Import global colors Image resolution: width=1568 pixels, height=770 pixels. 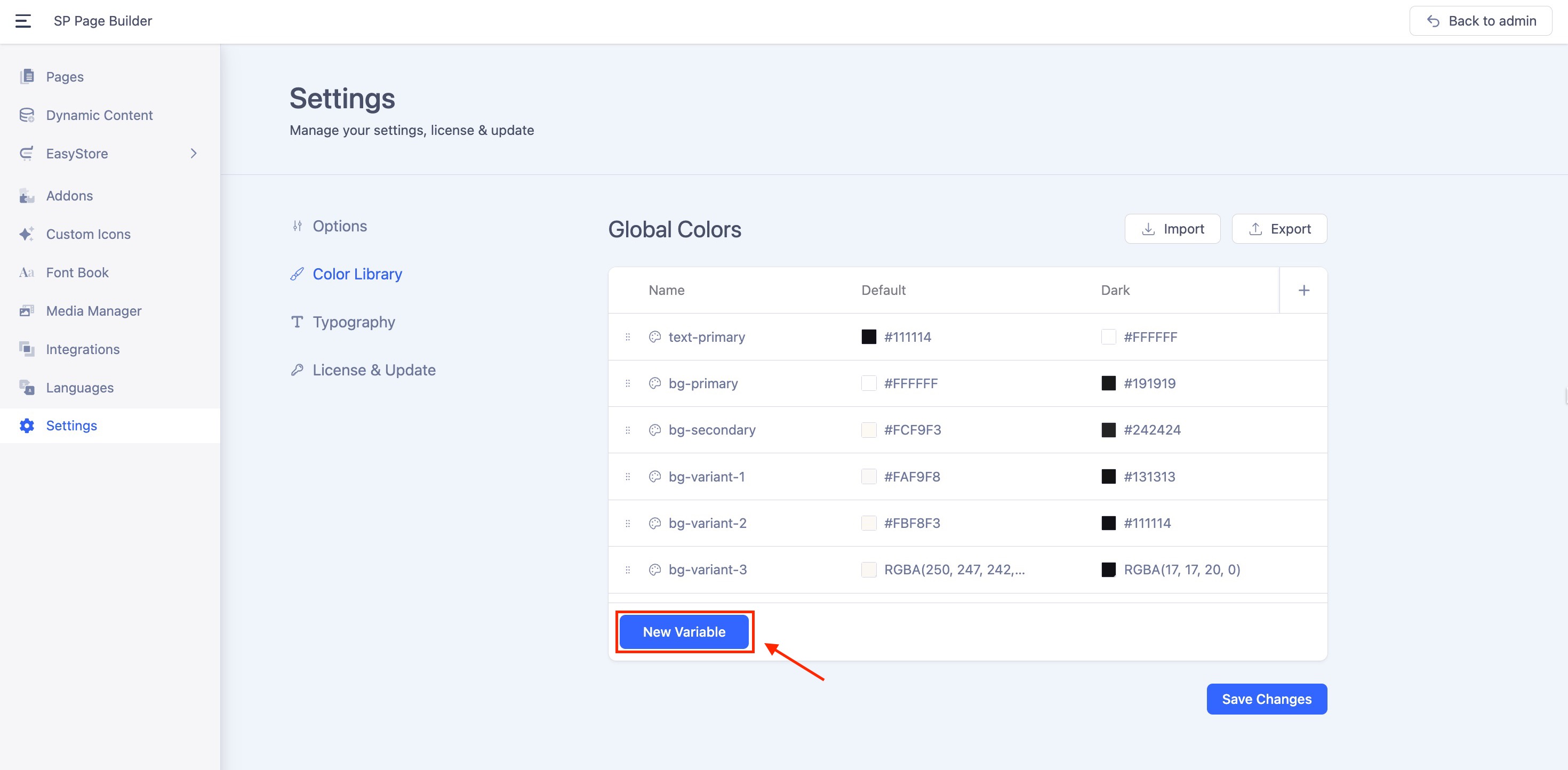1172,229
